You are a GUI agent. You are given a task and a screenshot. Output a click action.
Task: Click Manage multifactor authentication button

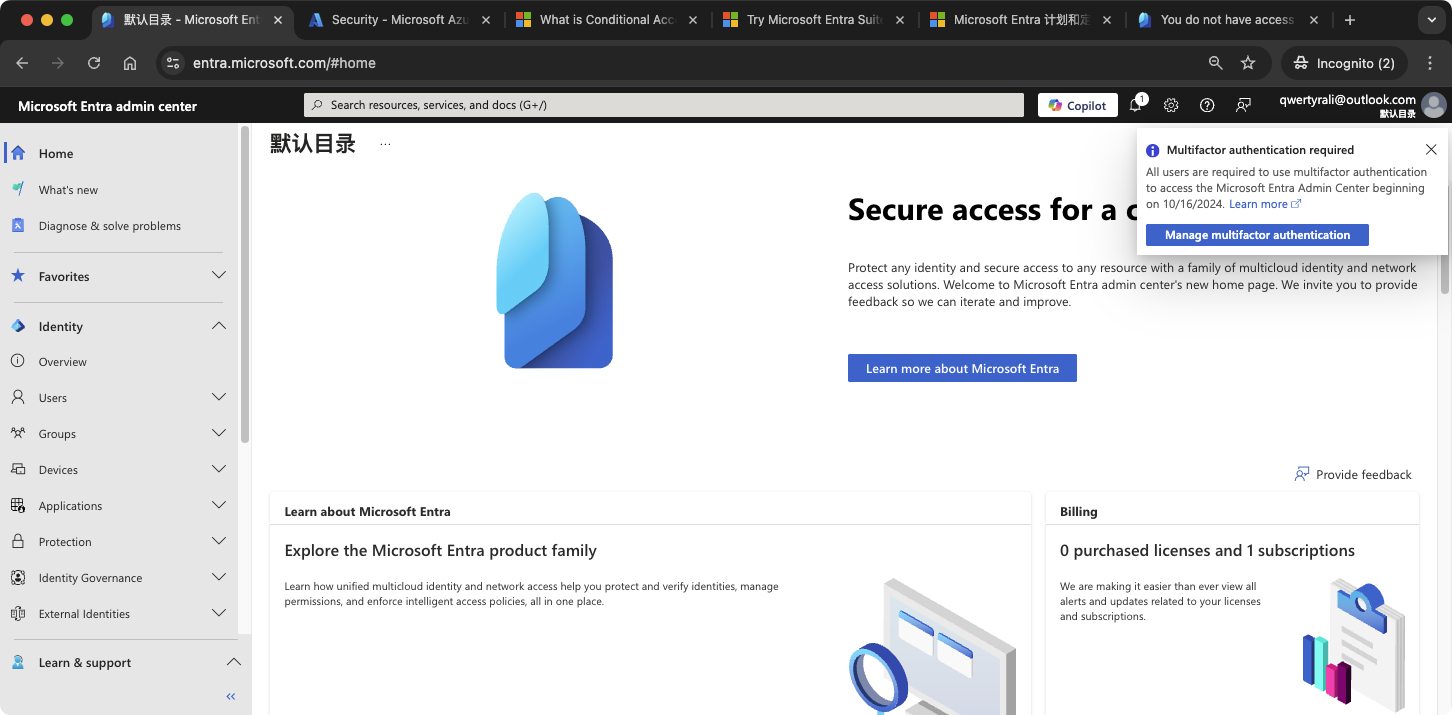click(1257, 235)
